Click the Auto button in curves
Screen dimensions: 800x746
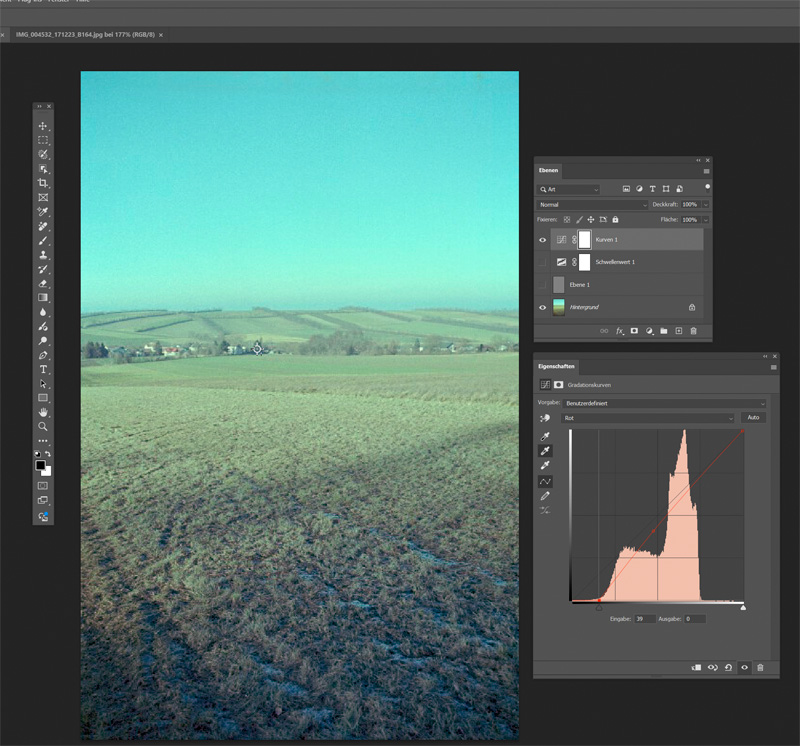pyautogui.click(x=753, y=417)
